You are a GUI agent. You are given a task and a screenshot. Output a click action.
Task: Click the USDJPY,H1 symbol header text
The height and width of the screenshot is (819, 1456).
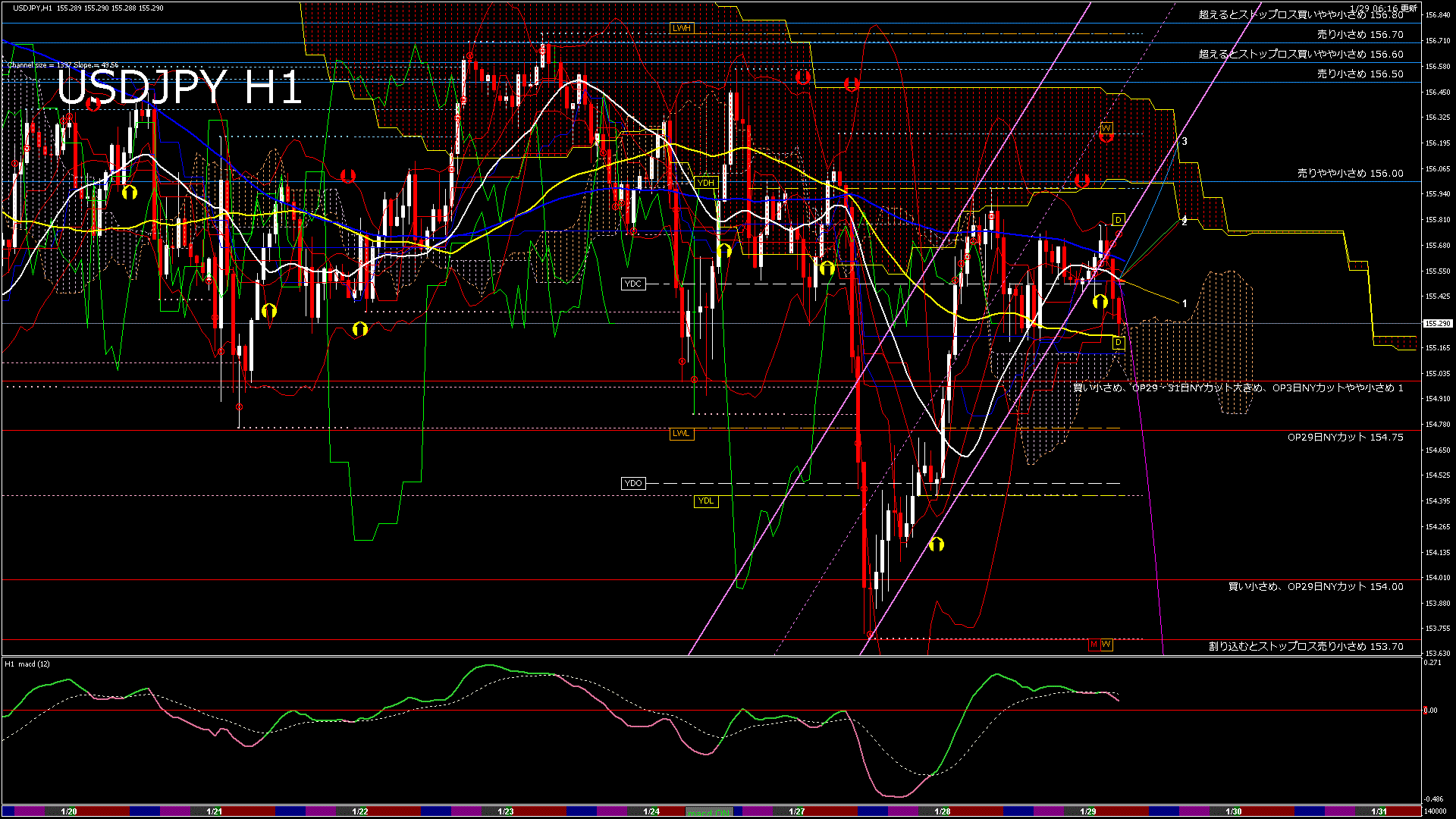coord(33,8)
